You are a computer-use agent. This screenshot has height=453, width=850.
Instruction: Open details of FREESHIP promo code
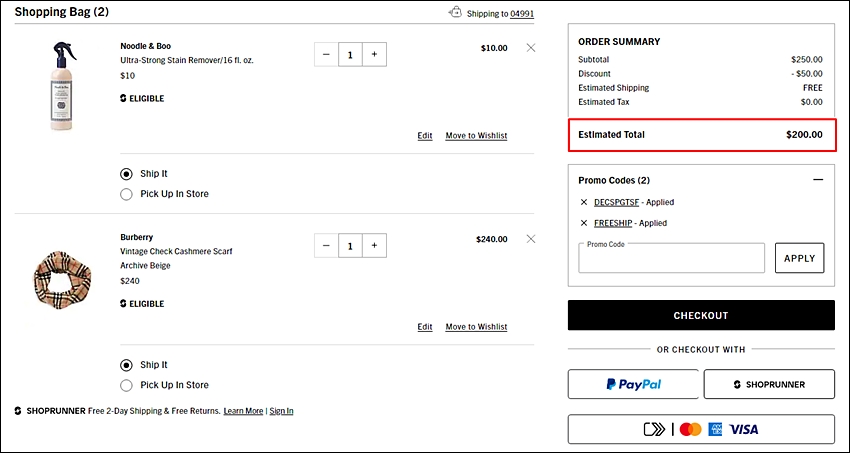click(x=613, y=223)
